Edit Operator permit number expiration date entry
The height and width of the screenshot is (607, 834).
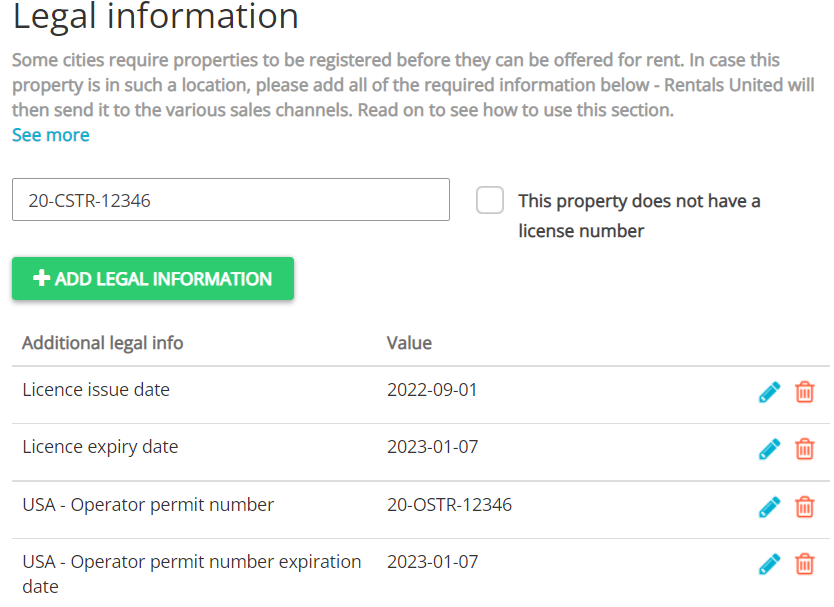(769, 565)
